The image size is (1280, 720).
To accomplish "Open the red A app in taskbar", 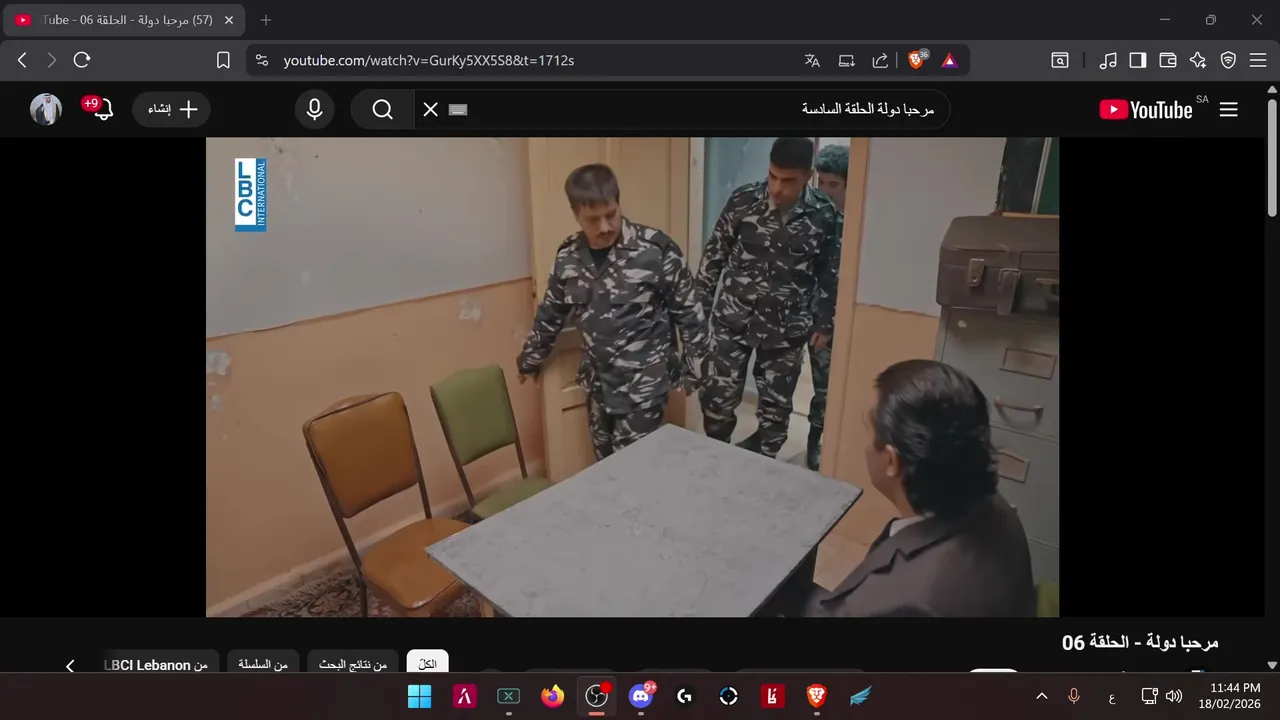I will coord(464,696).
